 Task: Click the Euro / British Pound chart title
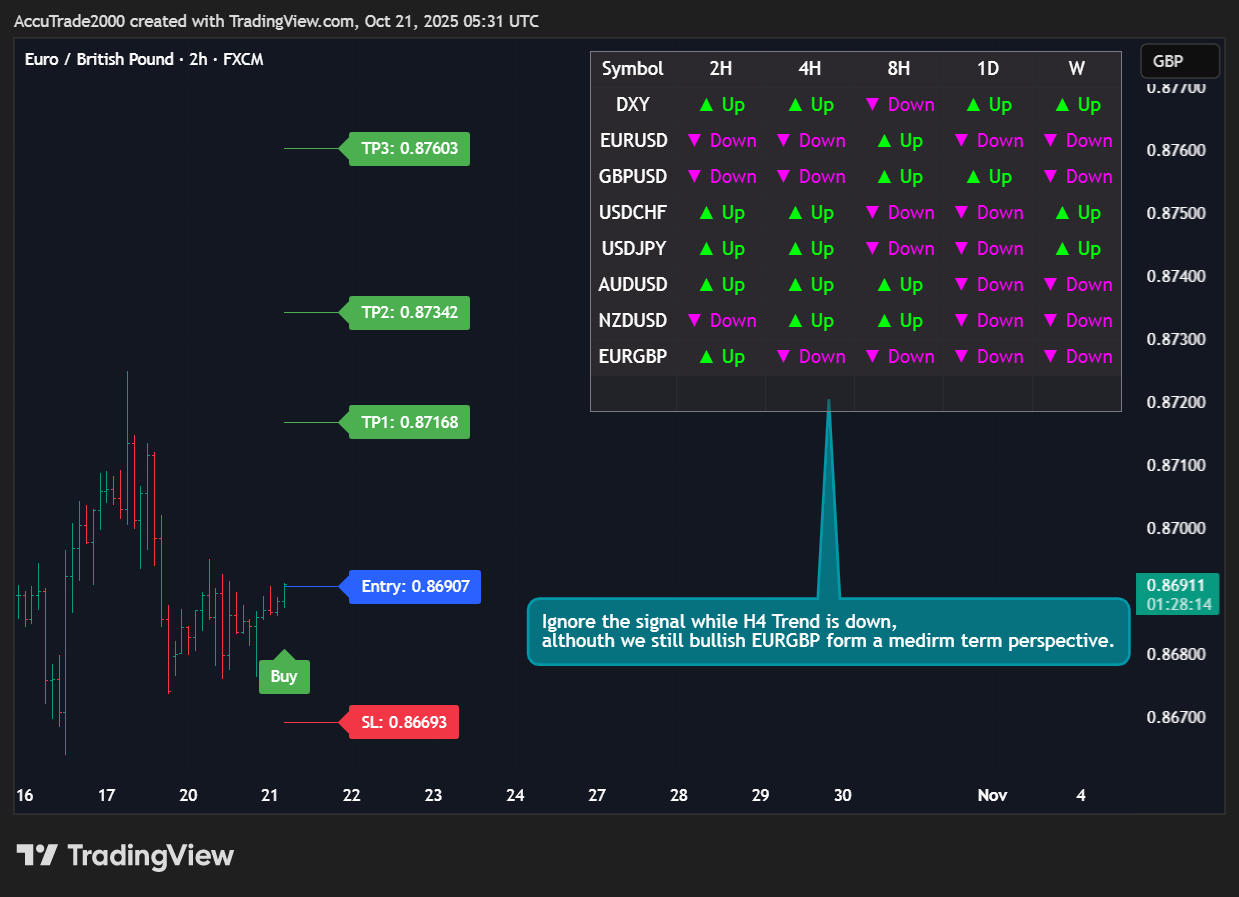tap(144, 59)
